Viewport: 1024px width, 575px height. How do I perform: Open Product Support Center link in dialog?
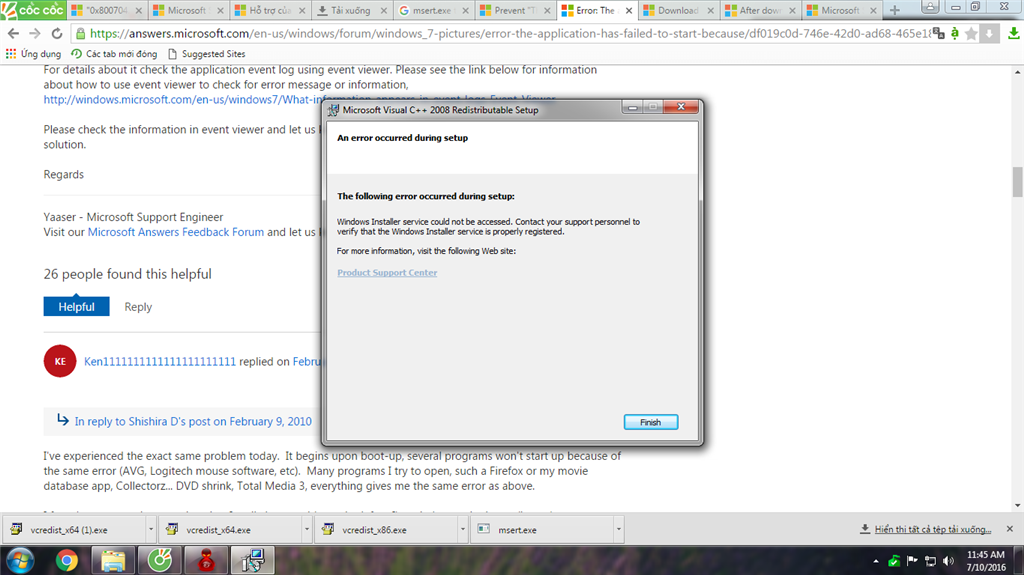pyautogui.click(x=387, y=272)
